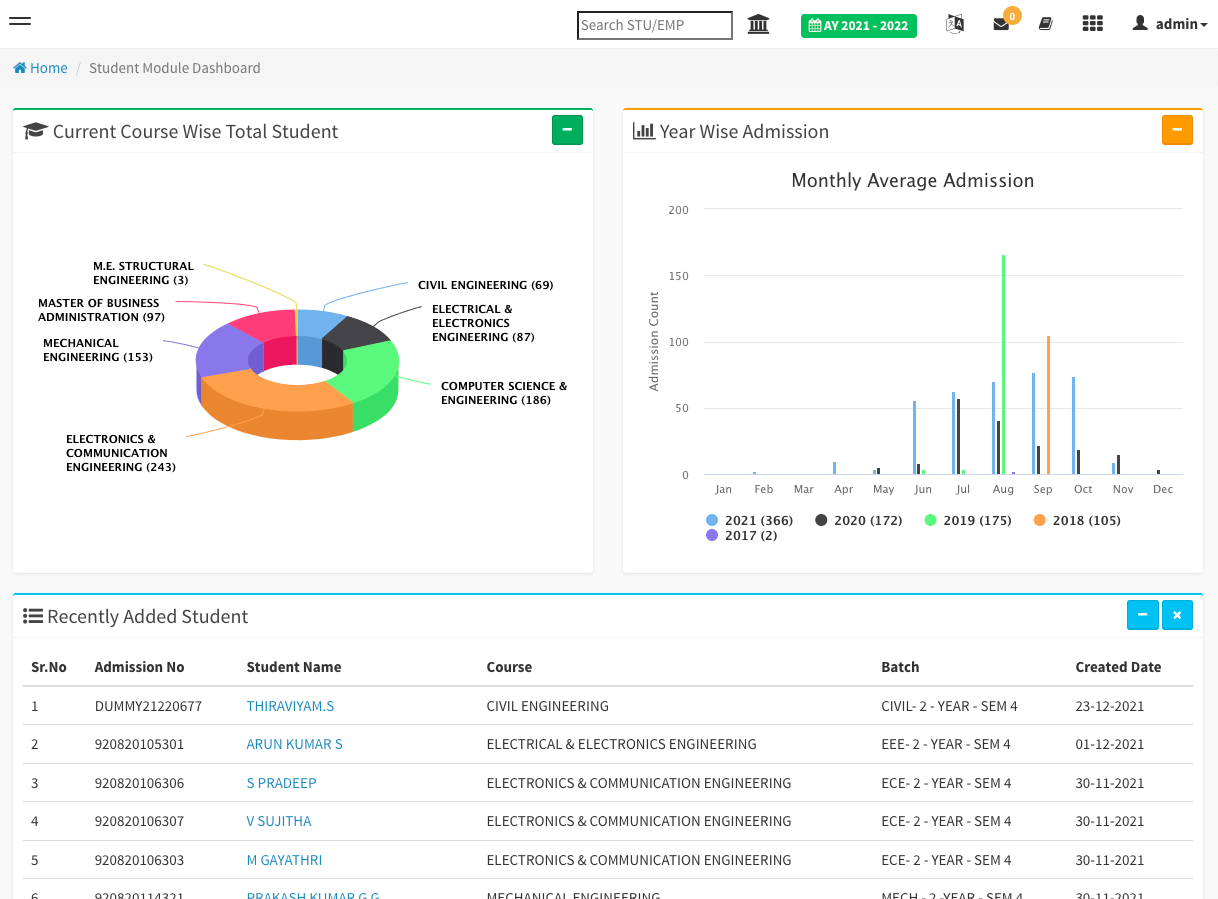Image resolution: width=1218 pixels, height=899 pixels.
Task: Open student THIRAVIYAM.S profile link
Action: [290, 706]
